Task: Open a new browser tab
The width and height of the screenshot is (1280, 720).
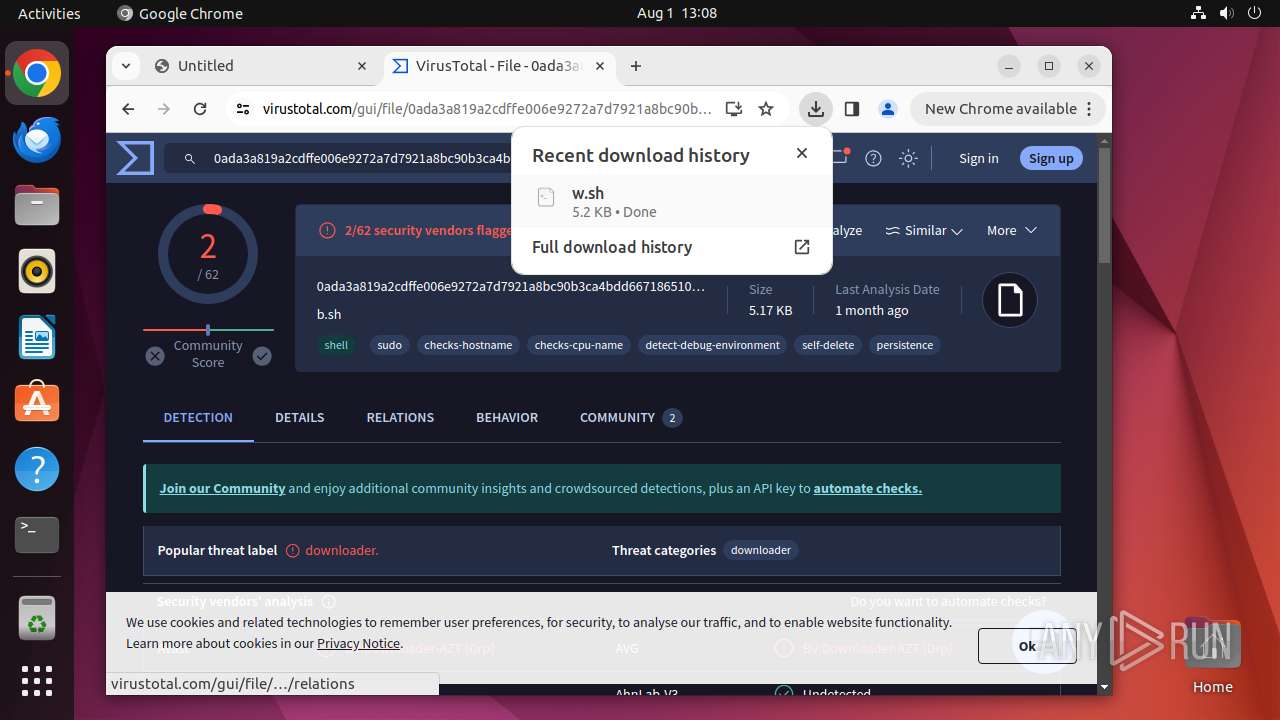Action: pyautogui.click(x=636, y=66)
